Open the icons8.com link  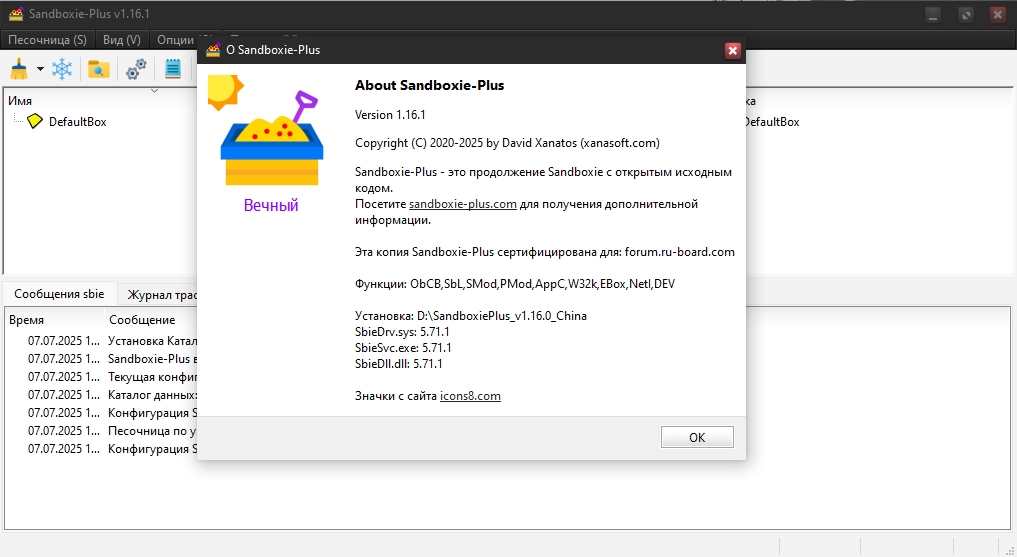tap(470, 396)
